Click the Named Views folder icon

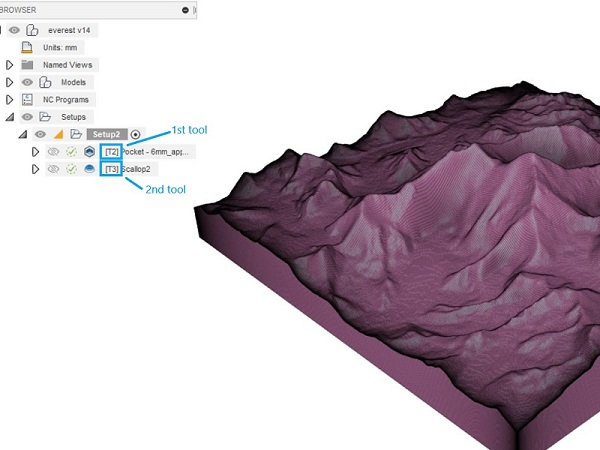click(27, 65)
